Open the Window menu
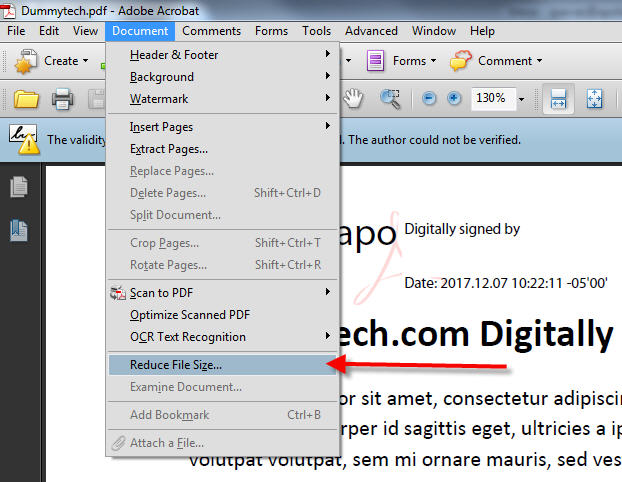 tap(434, 31)
